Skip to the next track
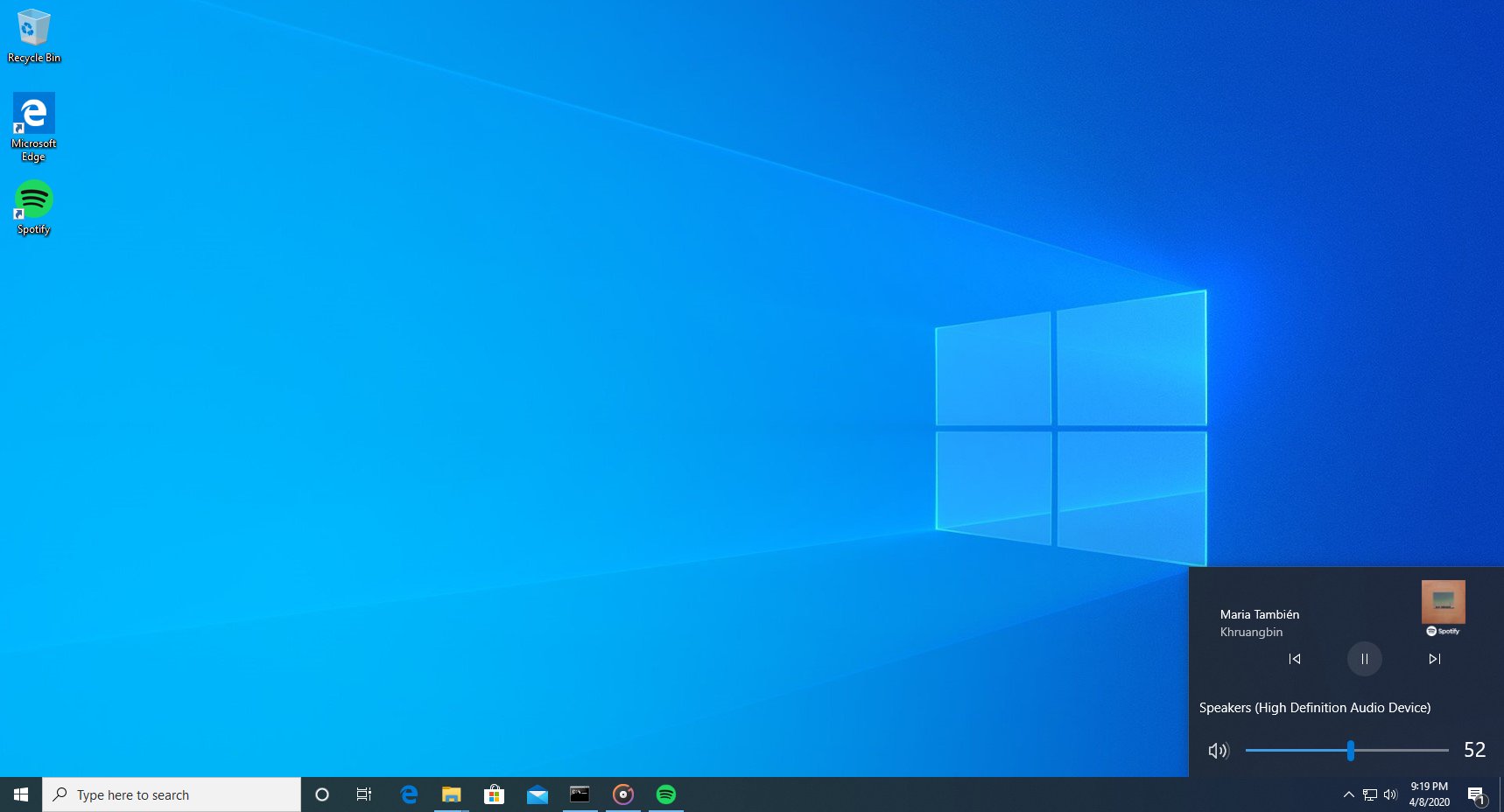Screen dimensions: 1504x812 (1434, 659)
